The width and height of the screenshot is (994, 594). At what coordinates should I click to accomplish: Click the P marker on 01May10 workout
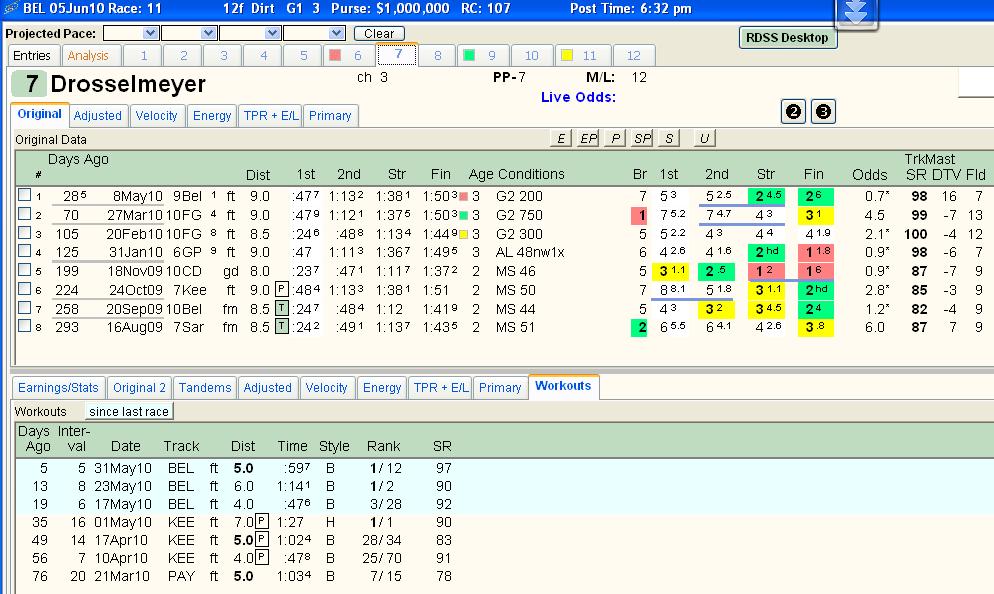click(262, 522)
